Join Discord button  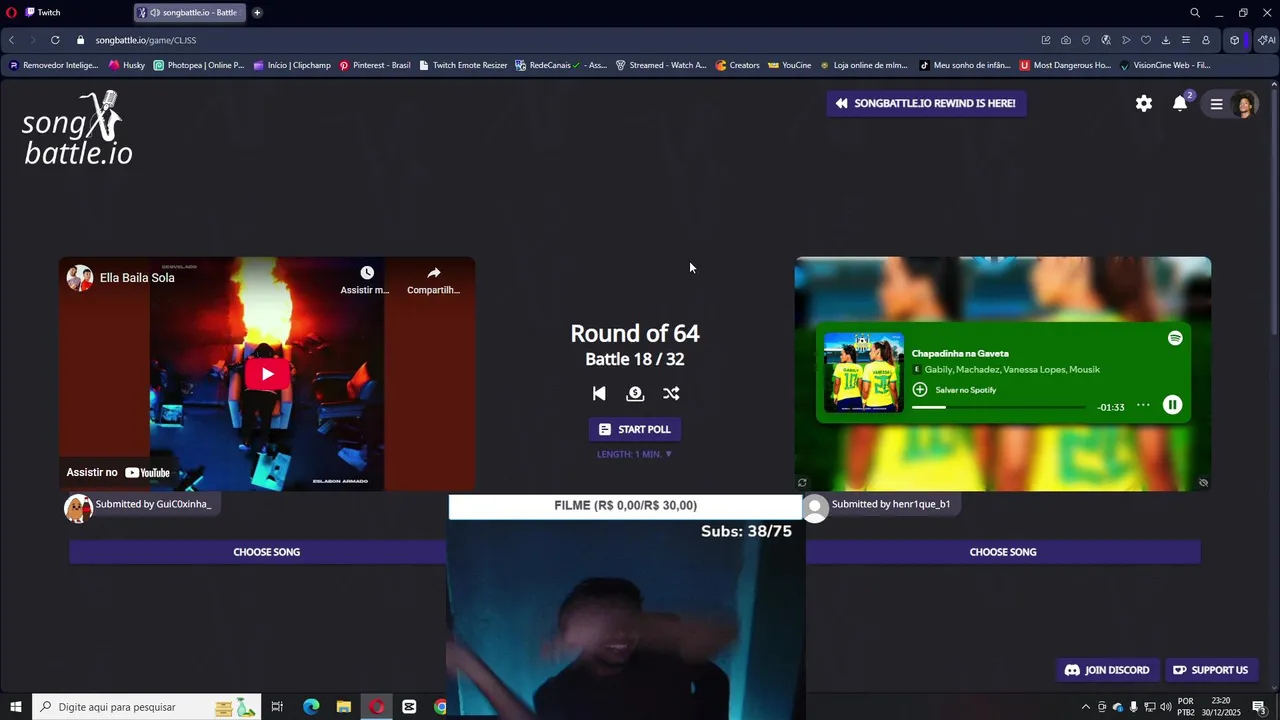[x=1107, y=670]
